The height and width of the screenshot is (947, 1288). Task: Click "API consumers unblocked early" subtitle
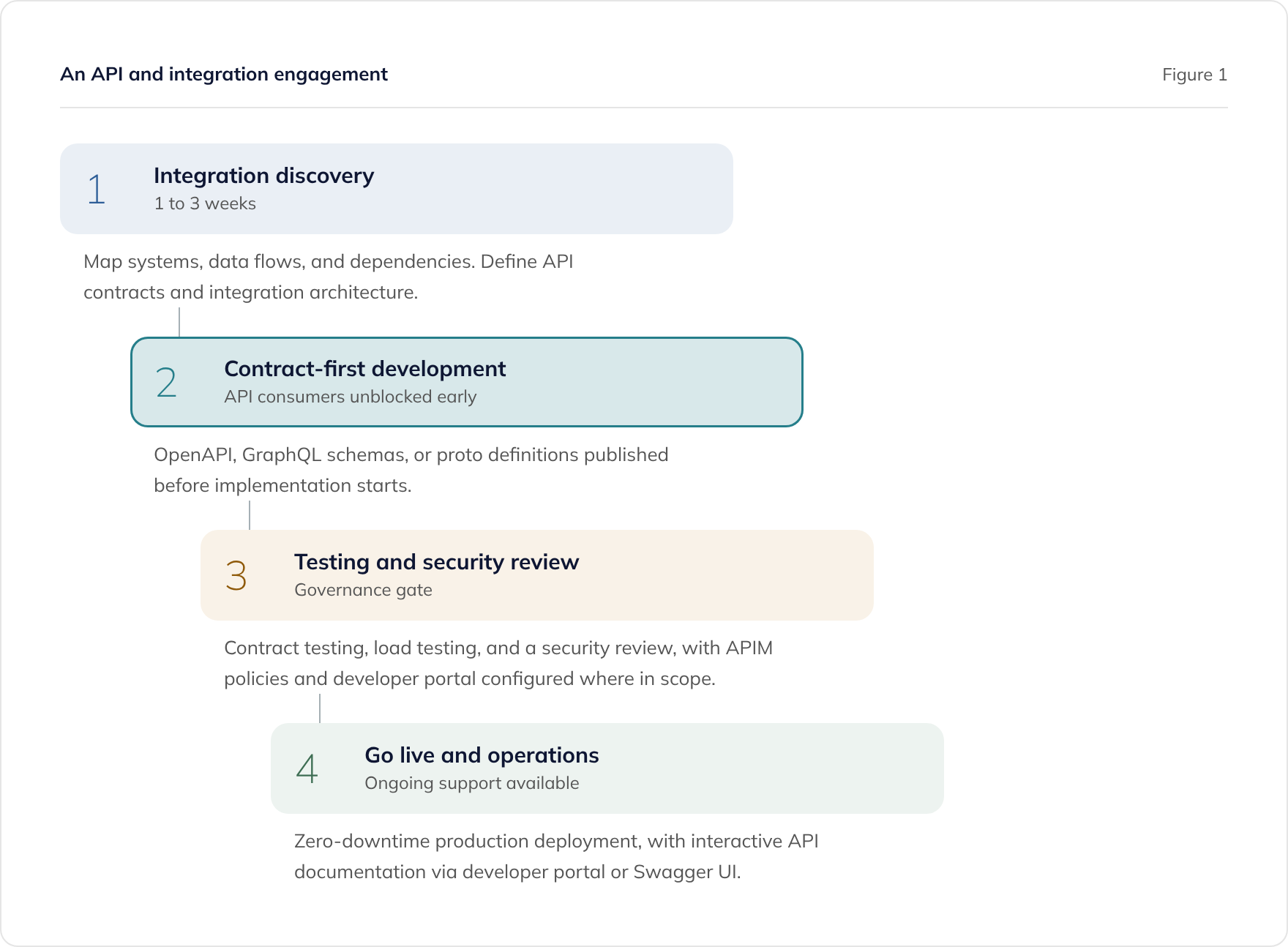pos(350,397)
